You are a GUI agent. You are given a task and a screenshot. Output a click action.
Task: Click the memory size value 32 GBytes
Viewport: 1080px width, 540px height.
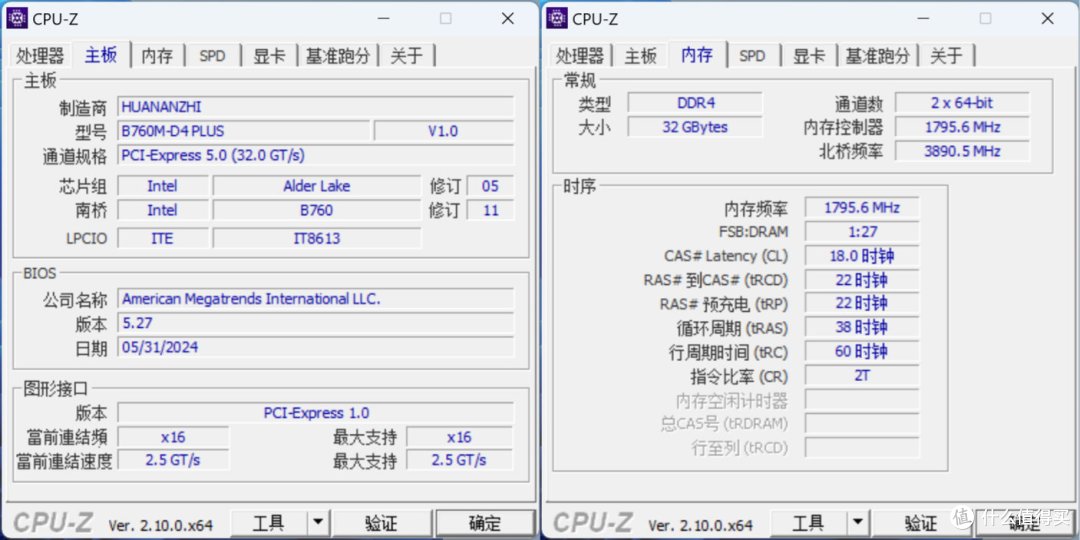click(695, 127)
